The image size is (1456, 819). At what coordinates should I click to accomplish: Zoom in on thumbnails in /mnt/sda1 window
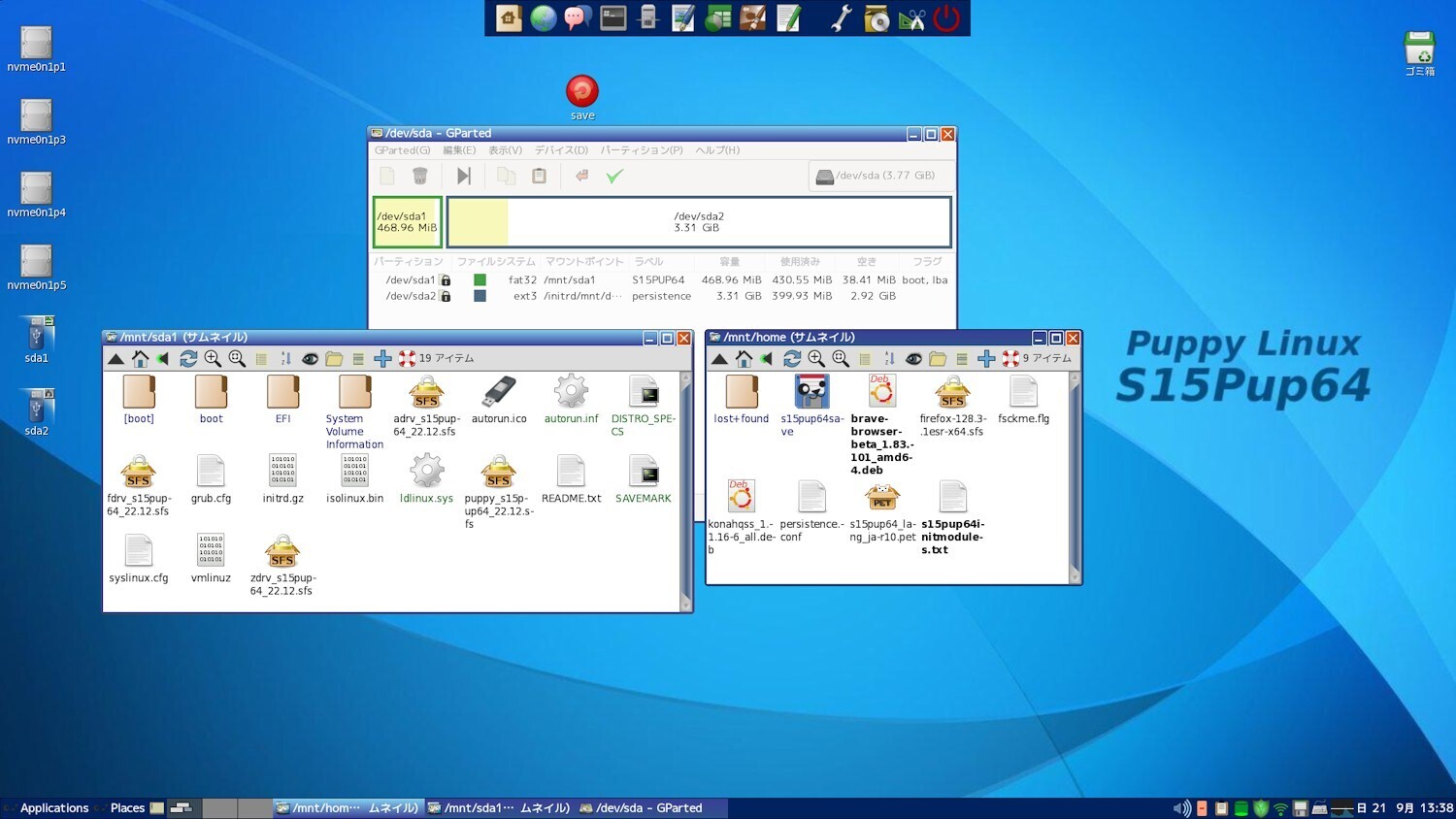coord(213,358)
